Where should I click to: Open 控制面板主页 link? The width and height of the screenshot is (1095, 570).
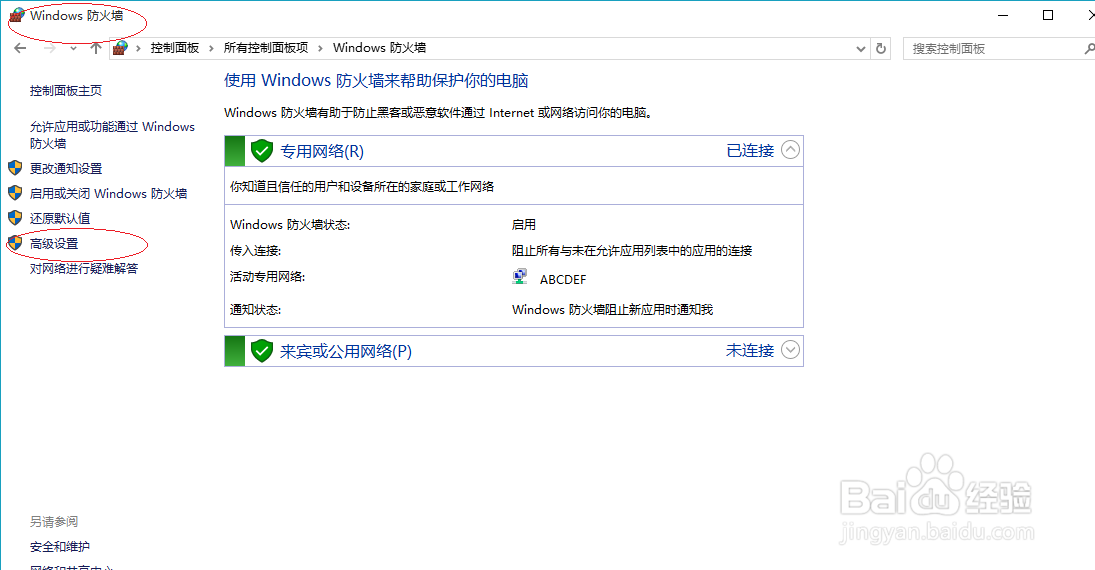[x=66, y=91]
